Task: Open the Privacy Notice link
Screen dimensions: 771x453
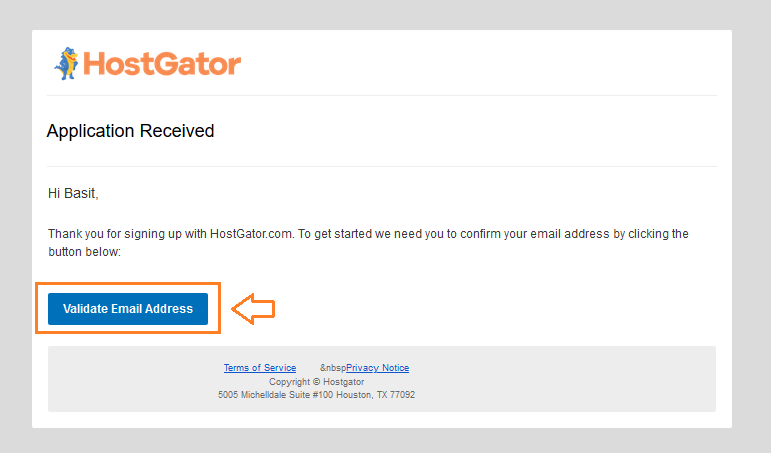Action: (x=378, y=368)
